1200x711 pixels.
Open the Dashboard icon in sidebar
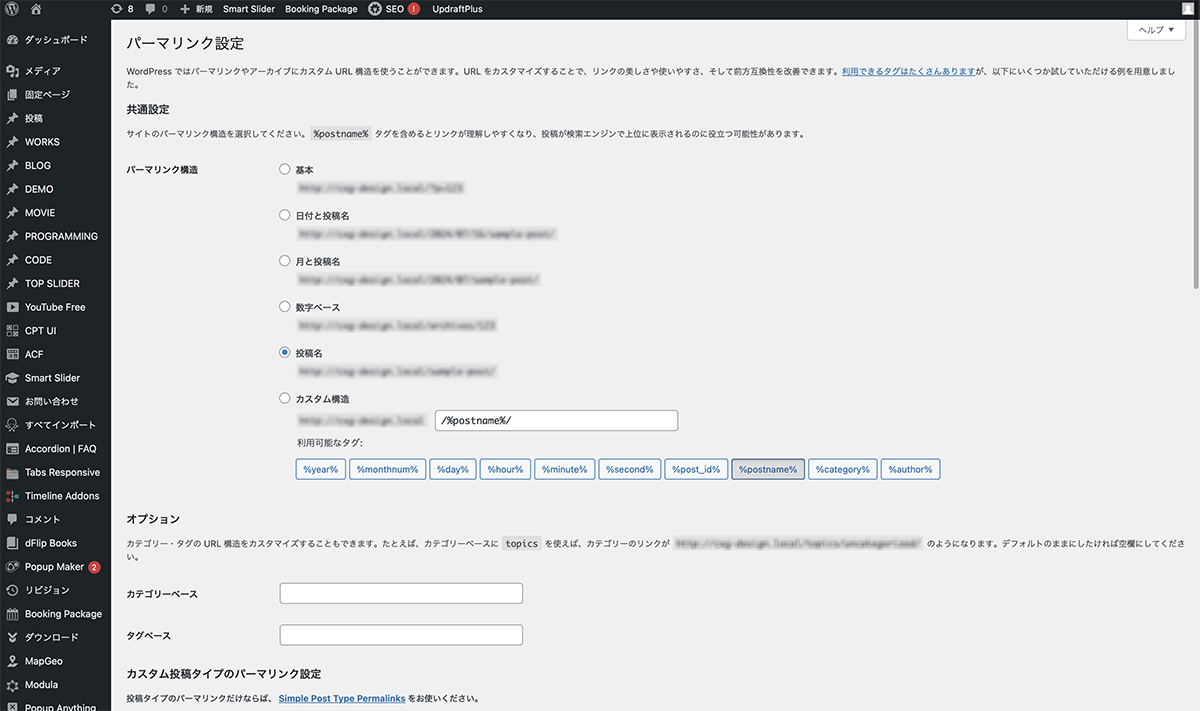pos(13,40)
